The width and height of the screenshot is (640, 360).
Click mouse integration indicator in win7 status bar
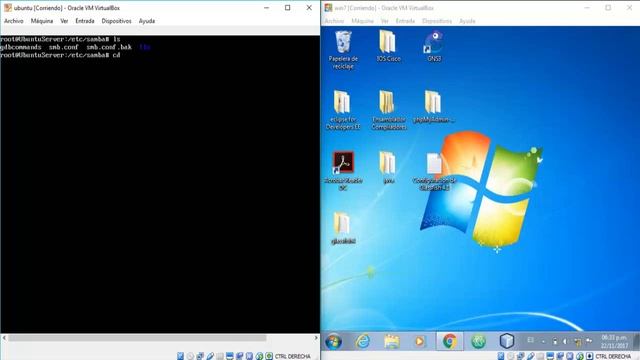click(580, 356)
